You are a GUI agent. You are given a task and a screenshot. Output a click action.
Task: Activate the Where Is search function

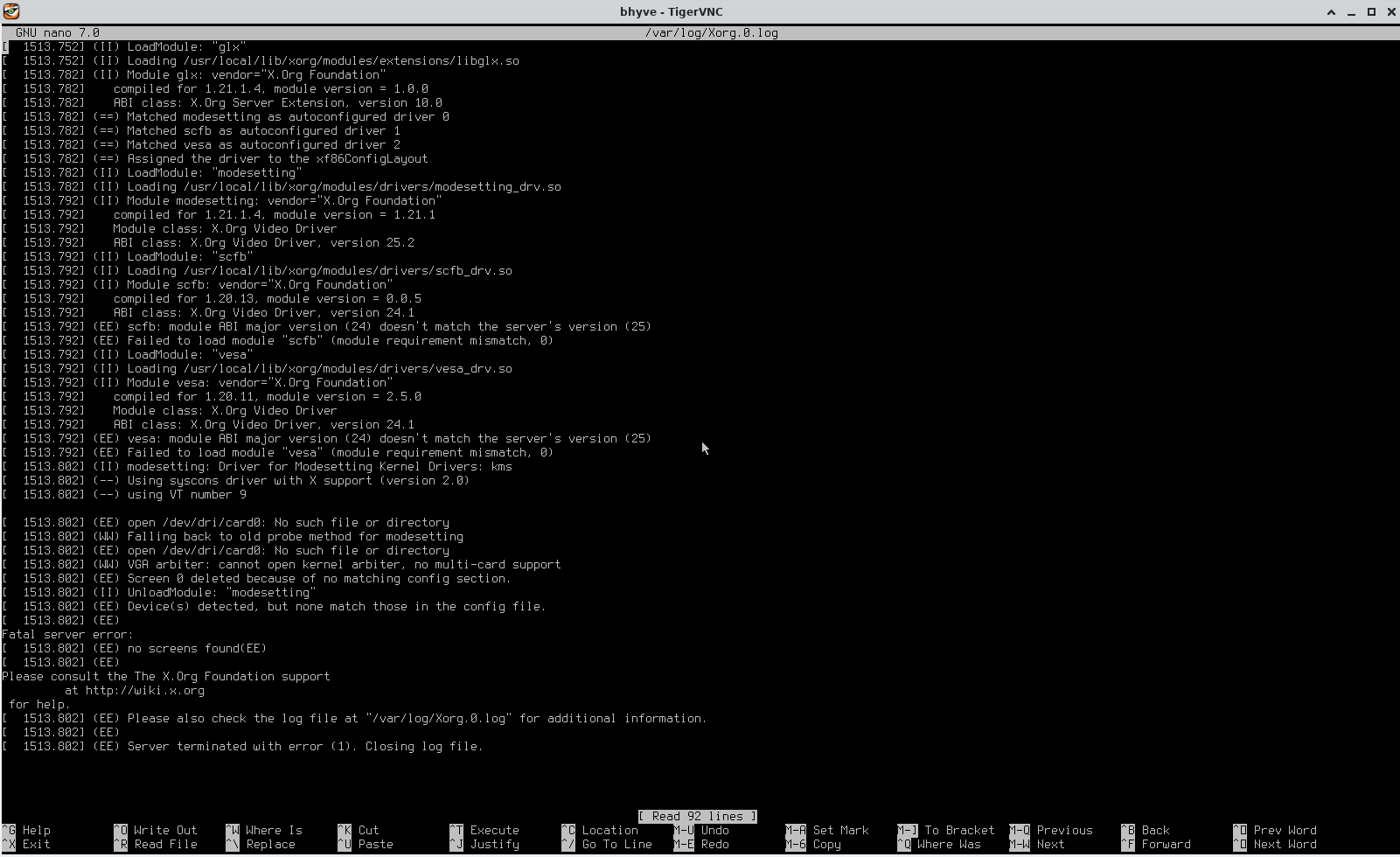tap(265, 830)
